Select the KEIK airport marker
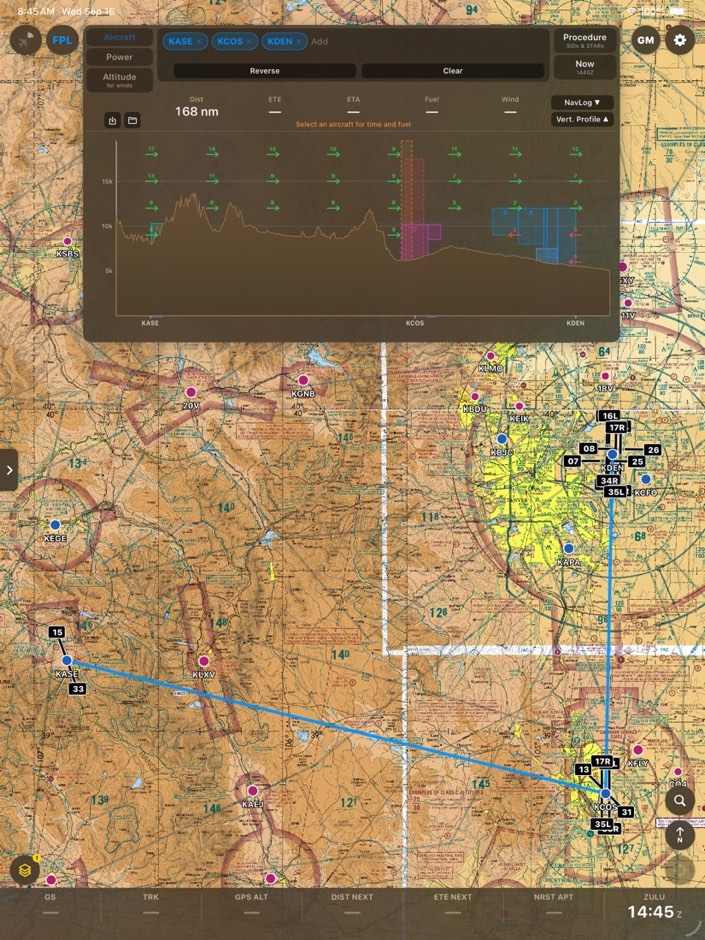The image size is (705, 940). pos(519,406)
